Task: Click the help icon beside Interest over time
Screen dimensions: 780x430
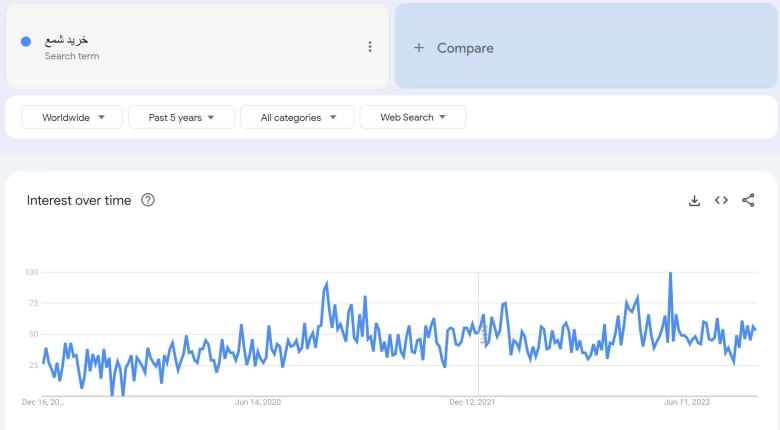Action: click(x=148, y=200)
